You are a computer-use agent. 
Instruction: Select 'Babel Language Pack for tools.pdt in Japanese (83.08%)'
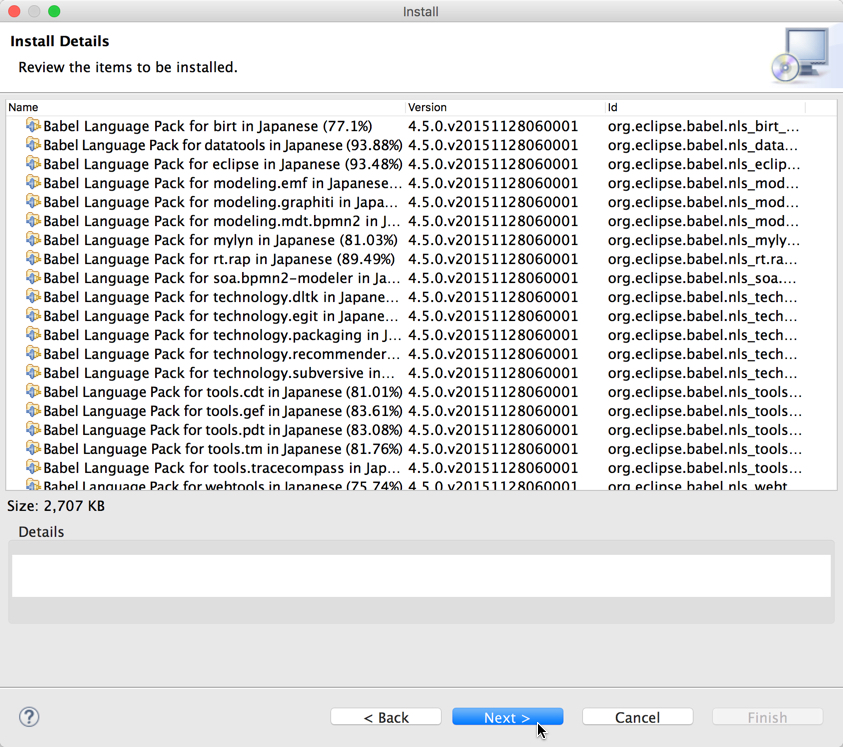223,430
